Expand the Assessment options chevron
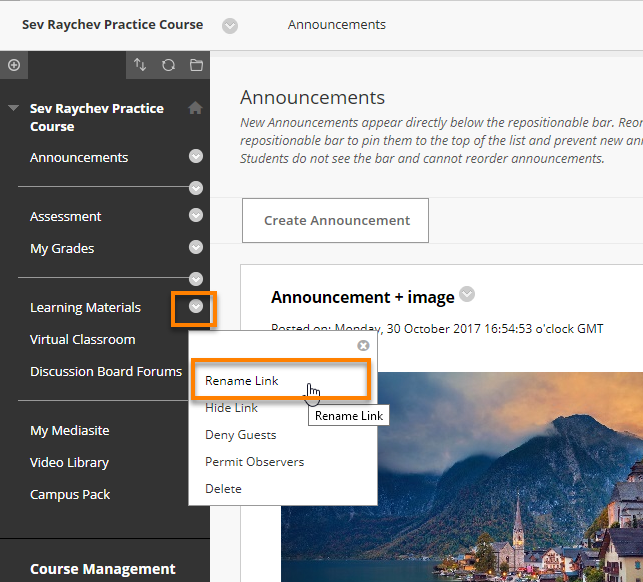The image size is (643, 582). coord(196,216)
